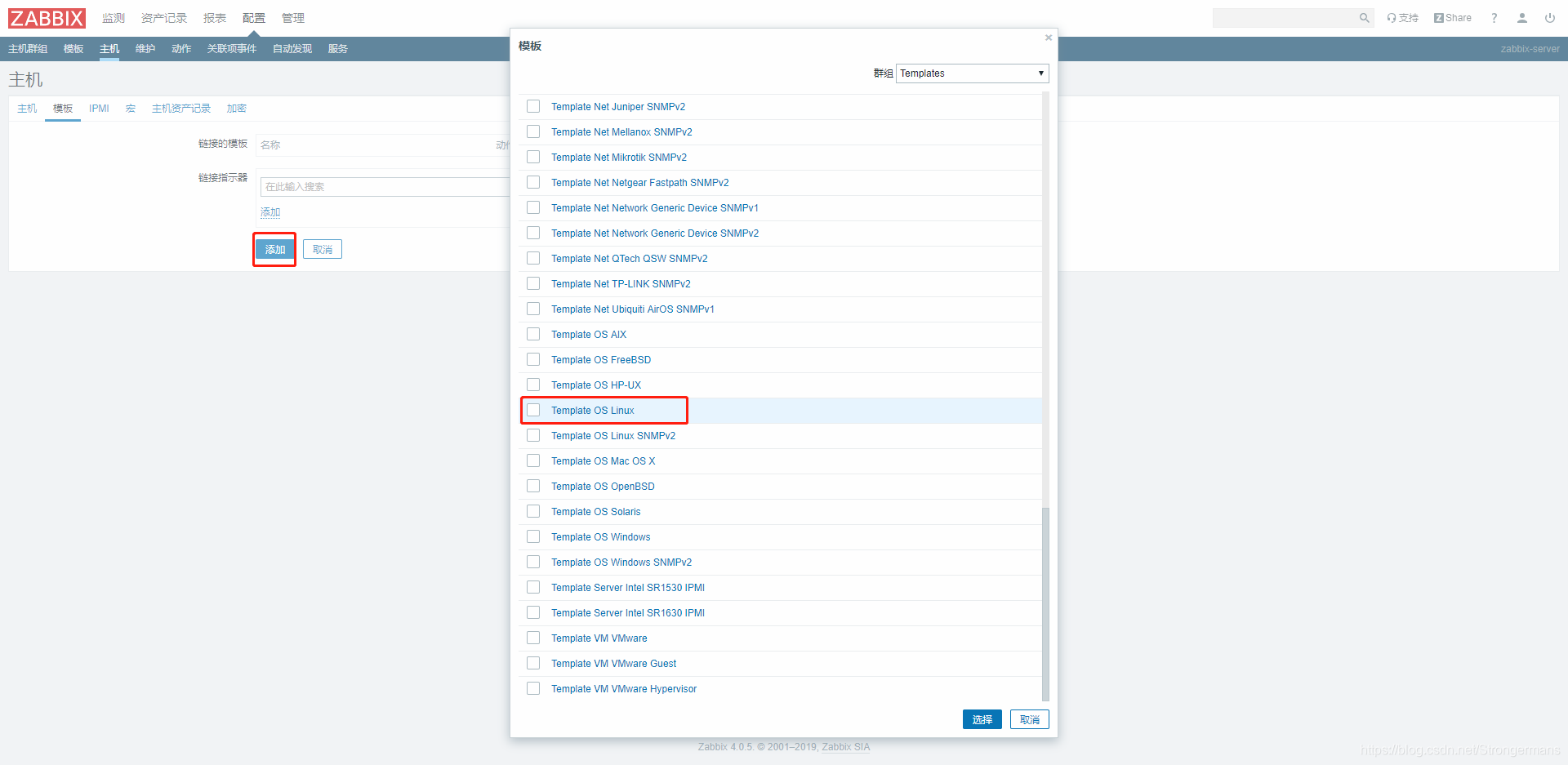Close the template popup with X

point(1049,38)
